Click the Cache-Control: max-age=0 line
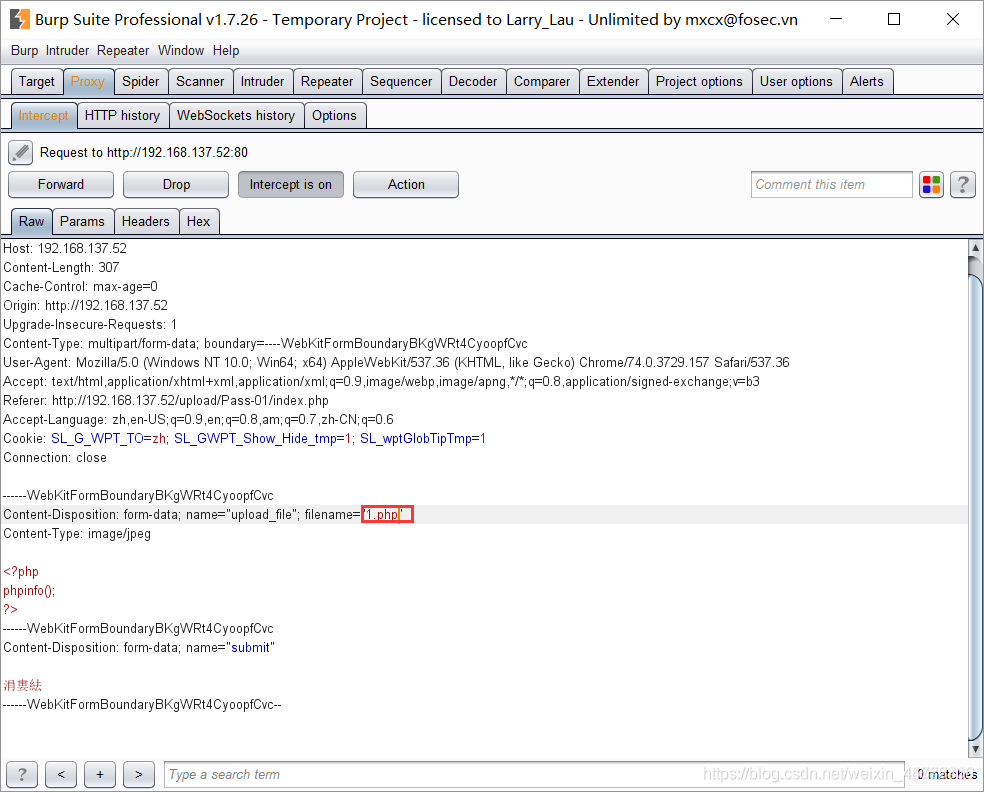 (x=80, y=286)
